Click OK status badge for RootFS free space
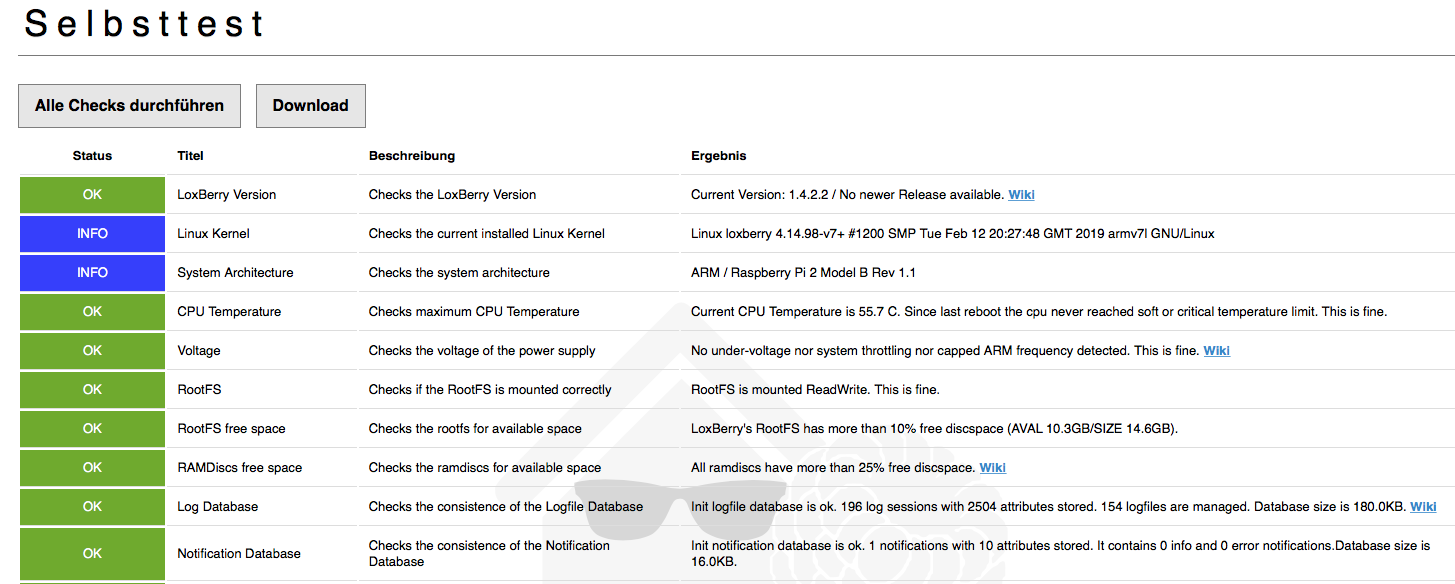Image resolution: width=1455 pixels, height=584 pixels. 92,429
